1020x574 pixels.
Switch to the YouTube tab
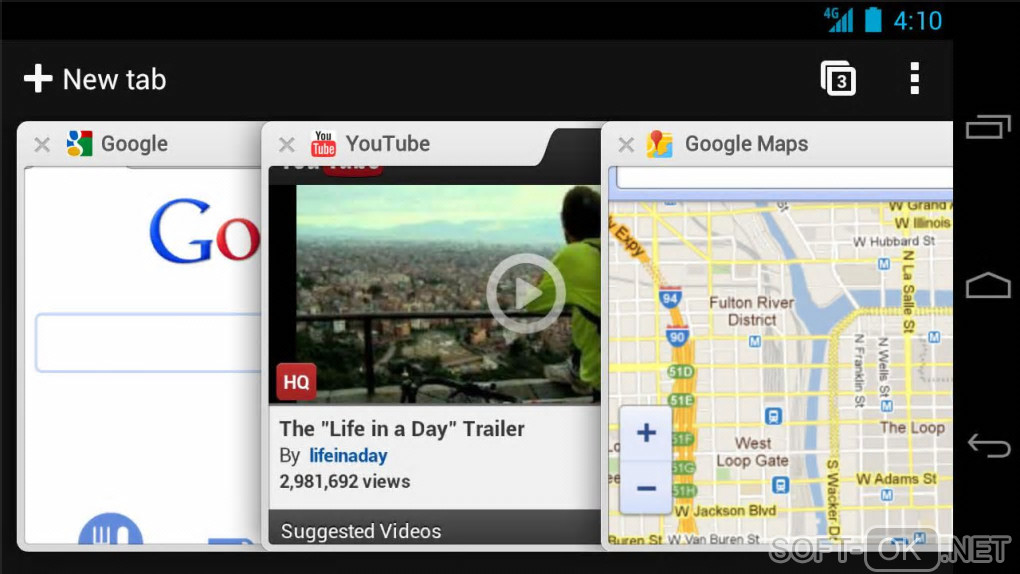click(388, 144)
